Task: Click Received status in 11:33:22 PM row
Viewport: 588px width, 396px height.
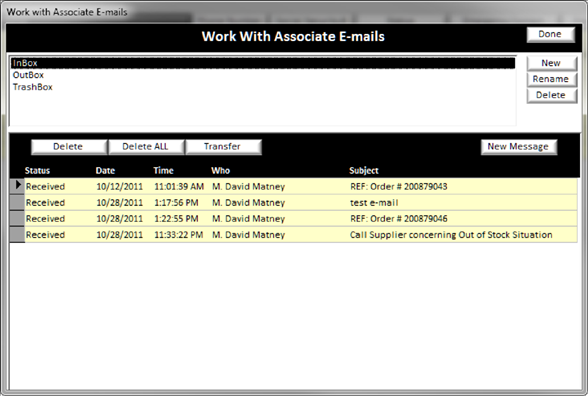Action: [45, 235]
